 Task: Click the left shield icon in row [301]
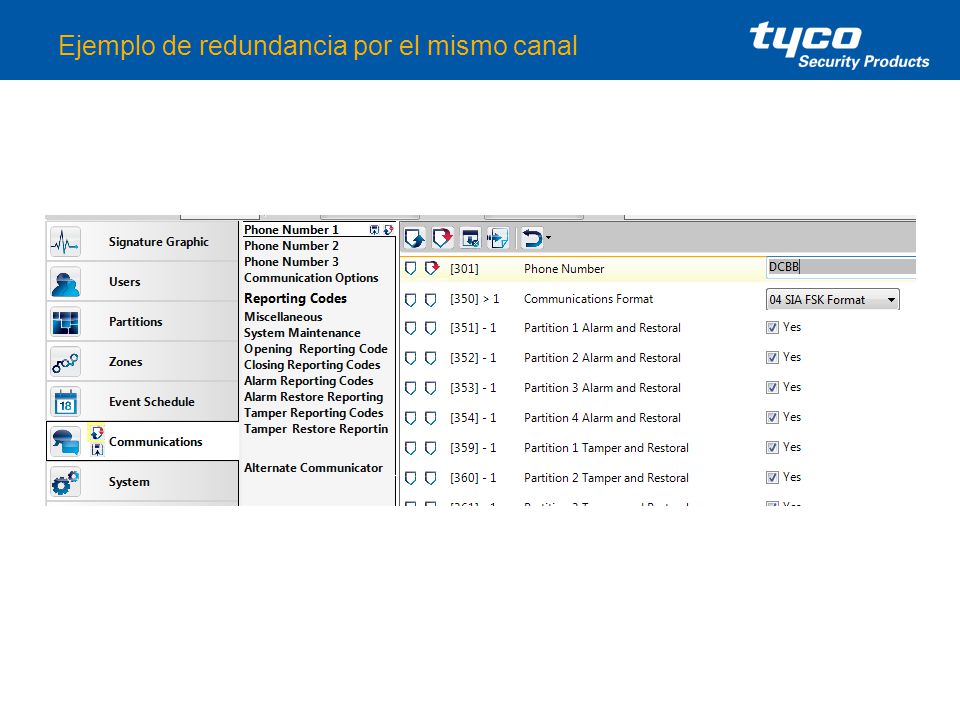411,268
